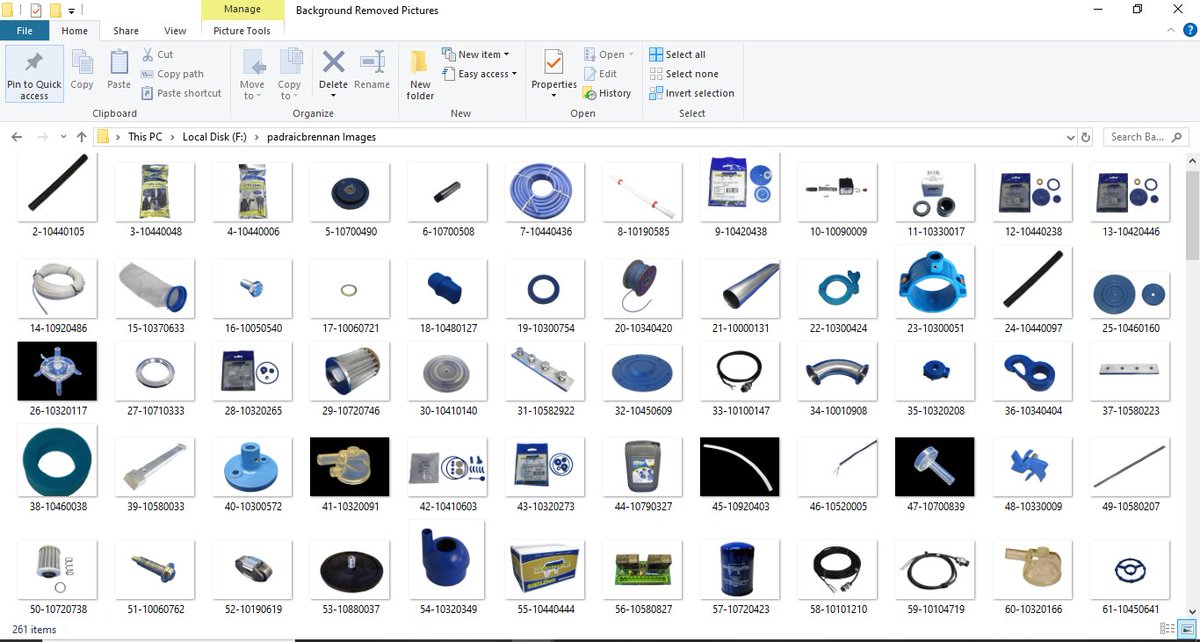
Task: Click Invert selection
Action: pos(691,93)
